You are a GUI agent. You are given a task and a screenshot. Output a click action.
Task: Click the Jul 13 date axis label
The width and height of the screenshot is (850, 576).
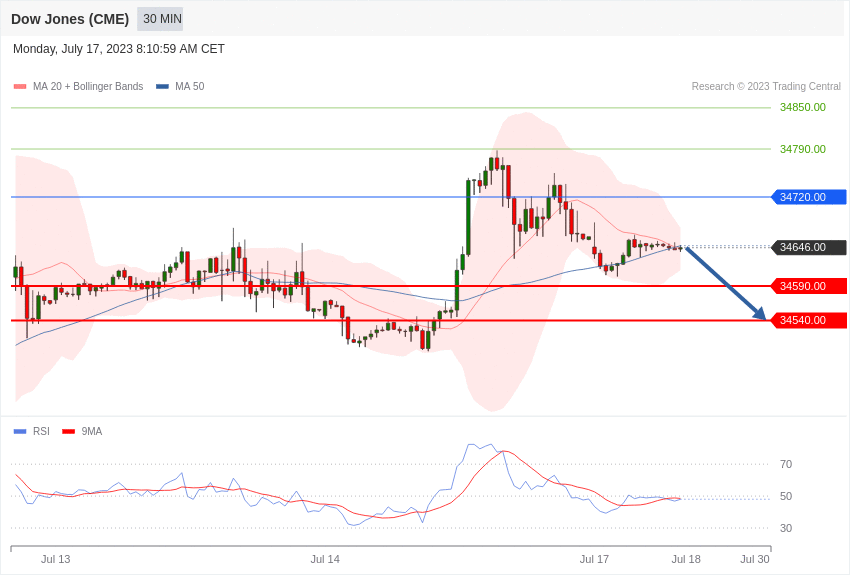pos(56,559)
